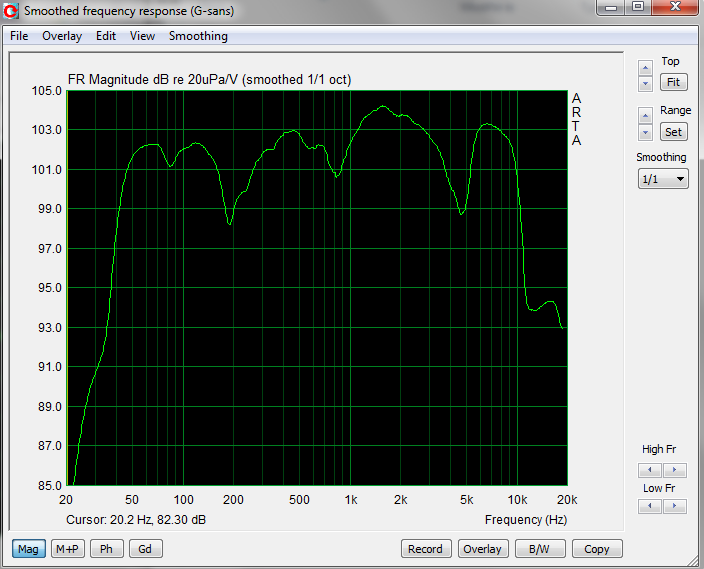Click the bottom Overlay button

[483, 549]
